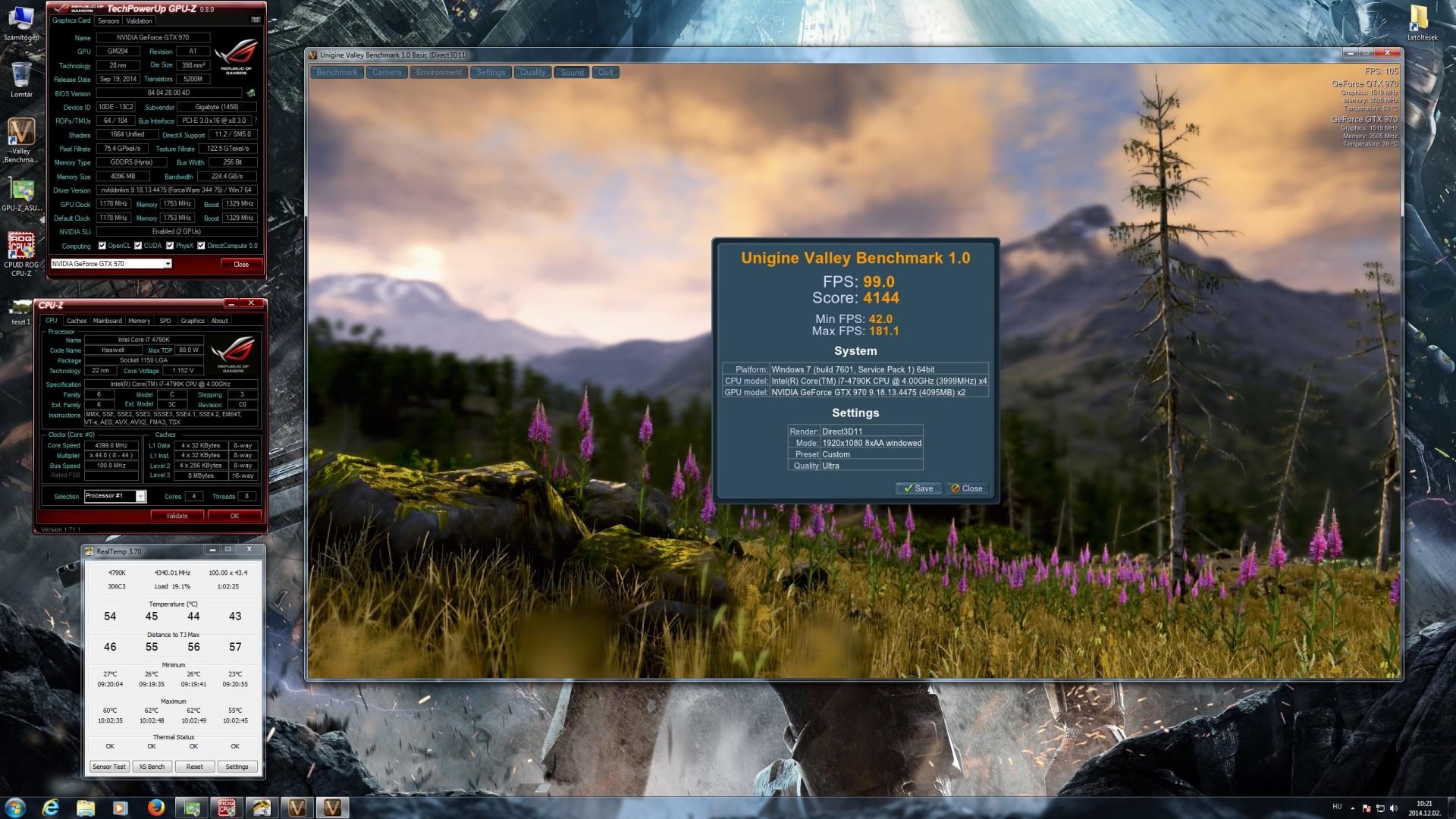Select the GPU-Z BIOS Version field

click(168, 93)
